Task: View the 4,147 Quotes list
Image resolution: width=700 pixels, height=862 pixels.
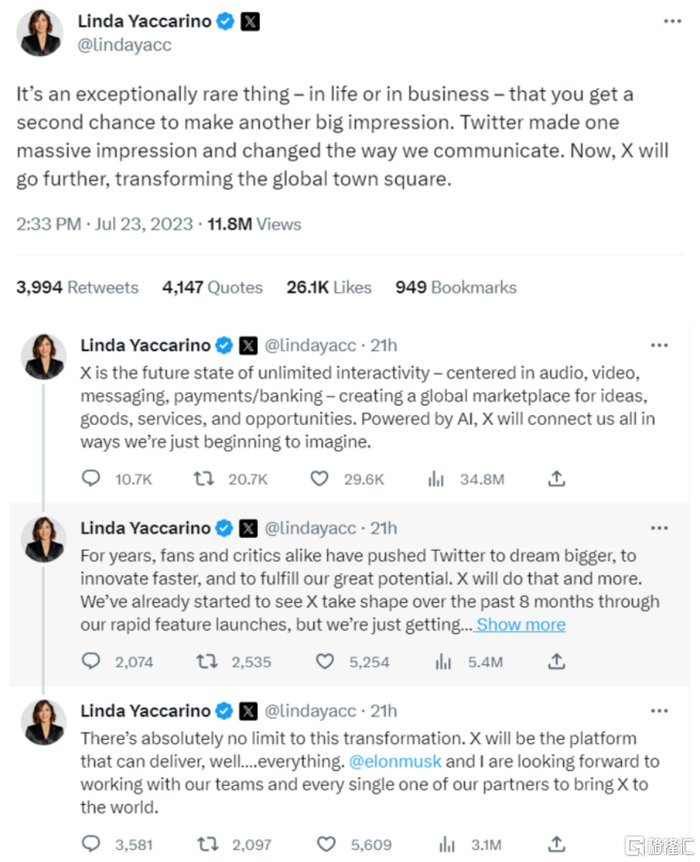Action: tap(212, 287)
